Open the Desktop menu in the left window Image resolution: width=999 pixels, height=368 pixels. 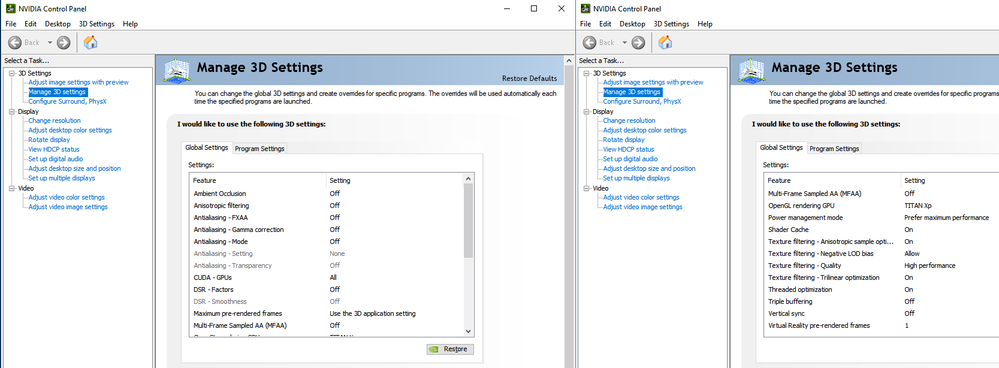57,24
